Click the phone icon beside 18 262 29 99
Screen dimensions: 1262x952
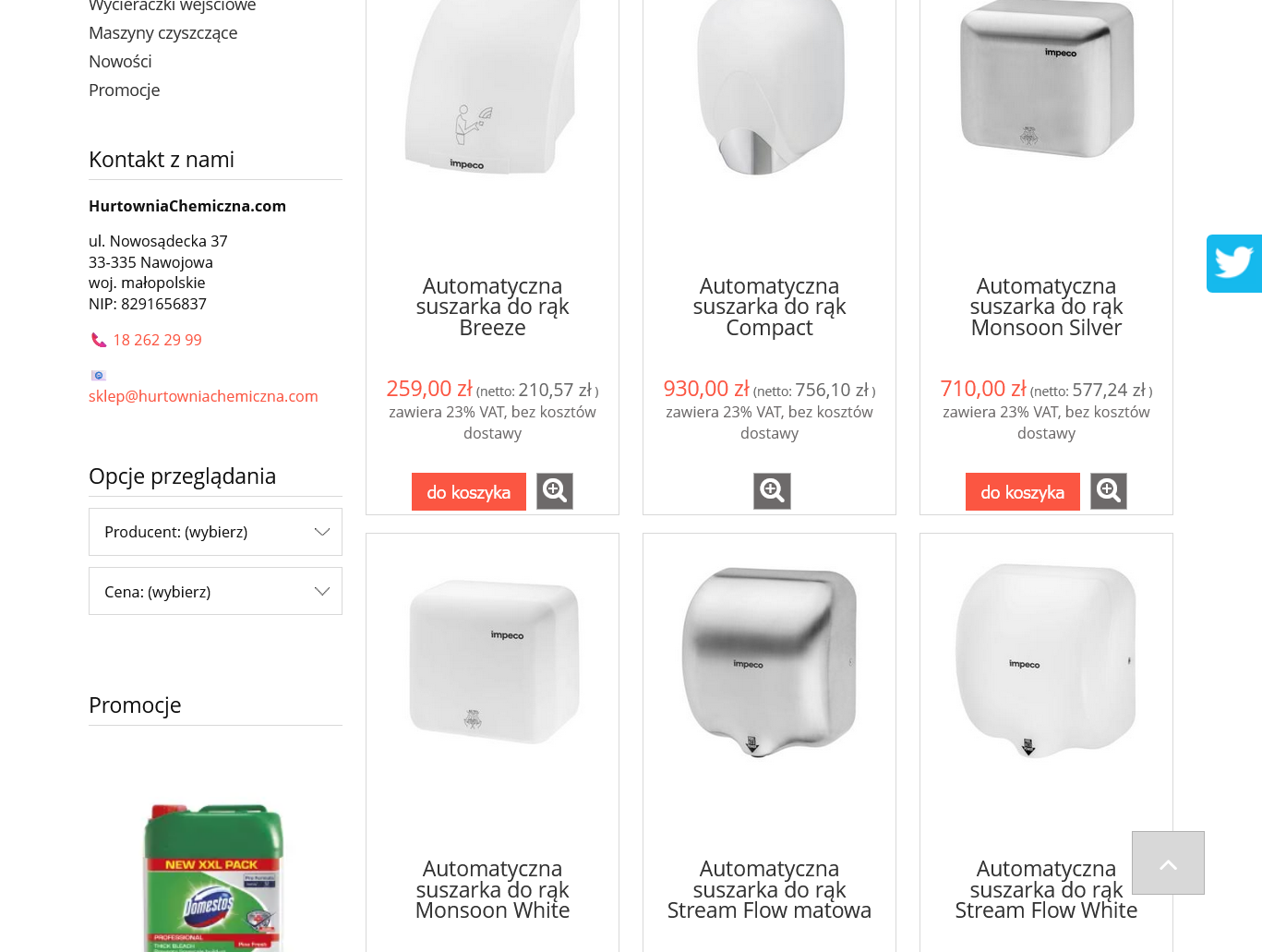(99, 340)
